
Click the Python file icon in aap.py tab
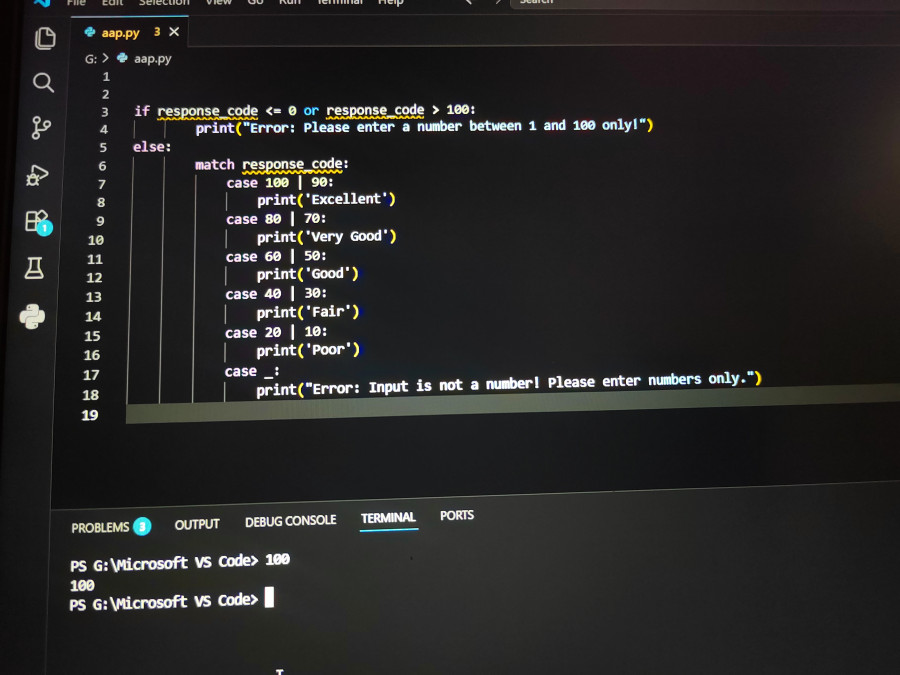click(x=90, y=32)
